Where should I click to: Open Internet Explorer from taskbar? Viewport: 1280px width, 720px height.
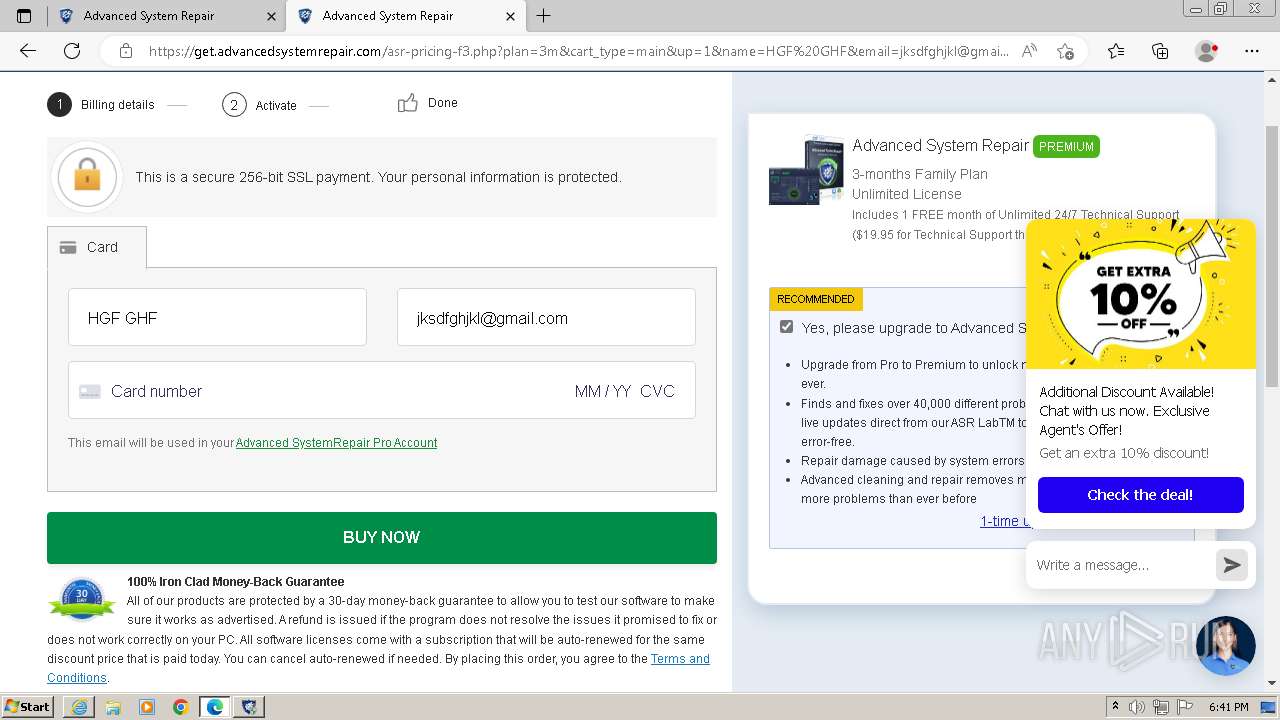pos(79,707)
